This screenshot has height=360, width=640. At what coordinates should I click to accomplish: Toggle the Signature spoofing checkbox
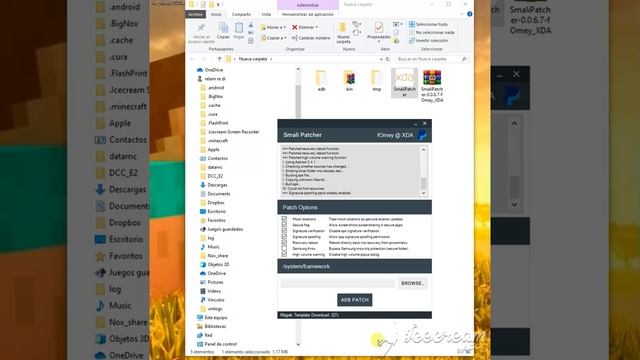pyautogui.click(x=284, y=237)
